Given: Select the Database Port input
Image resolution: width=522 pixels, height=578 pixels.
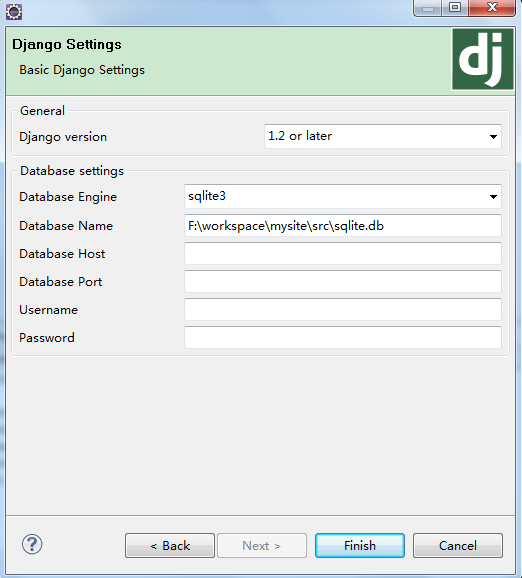Looking at the screenshot, I should pyautogui.click(x=343, y=281).
